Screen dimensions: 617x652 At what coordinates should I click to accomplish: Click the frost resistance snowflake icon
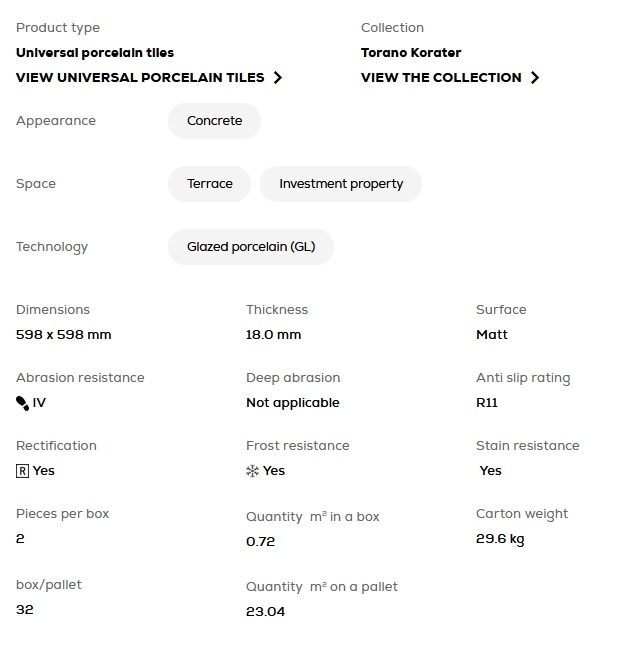252,471
